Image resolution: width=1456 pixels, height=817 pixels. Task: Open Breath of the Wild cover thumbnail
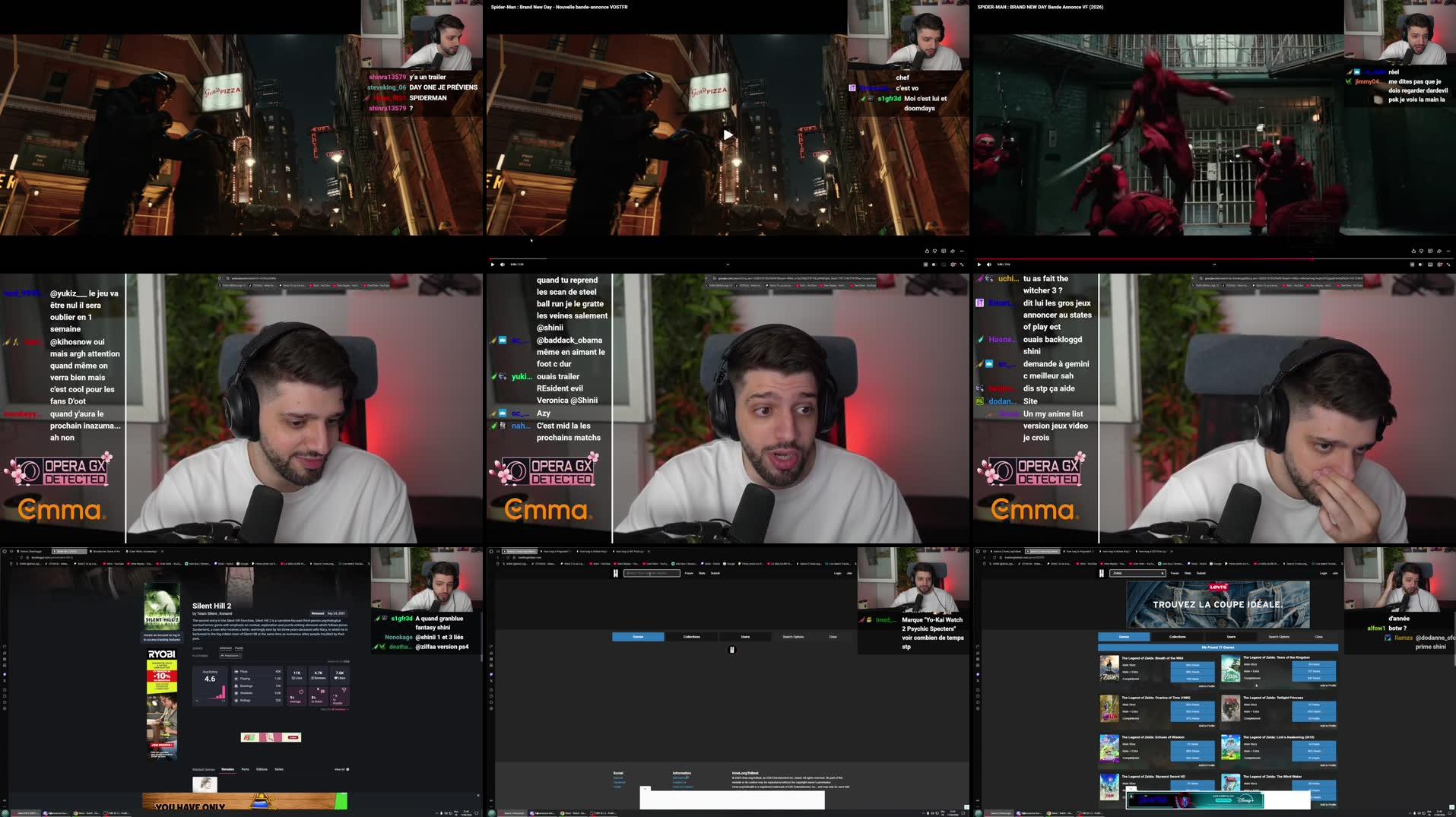pos(1109,668)
